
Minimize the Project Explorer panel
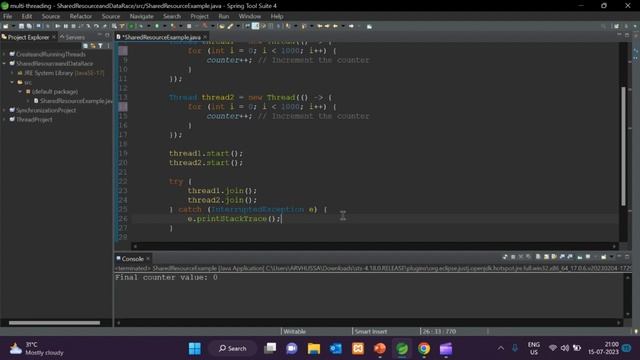click(x=100, y=36)
